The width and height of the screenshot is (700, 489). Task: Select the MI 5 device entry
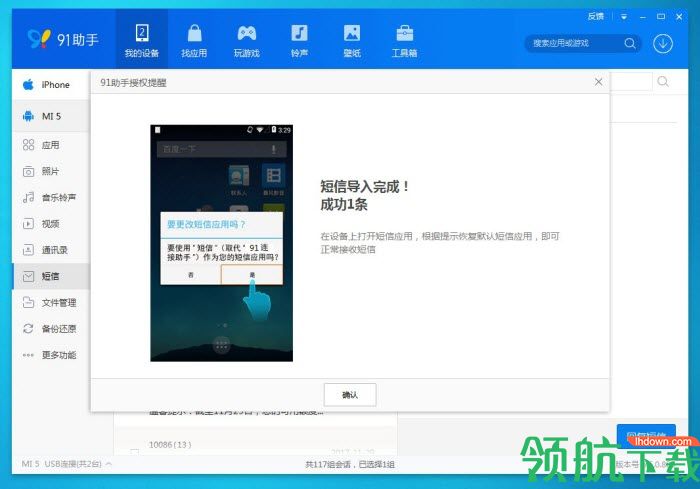coord(51,116)
